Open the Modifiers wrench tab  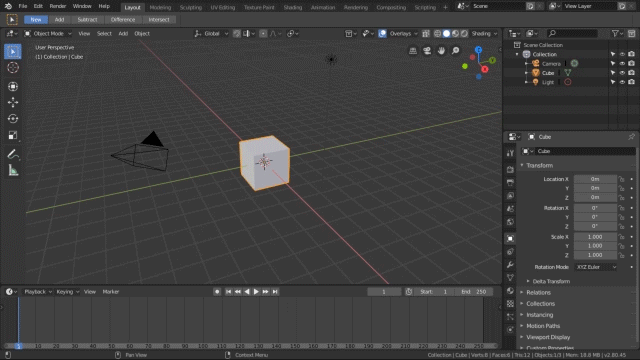(510, 264)
